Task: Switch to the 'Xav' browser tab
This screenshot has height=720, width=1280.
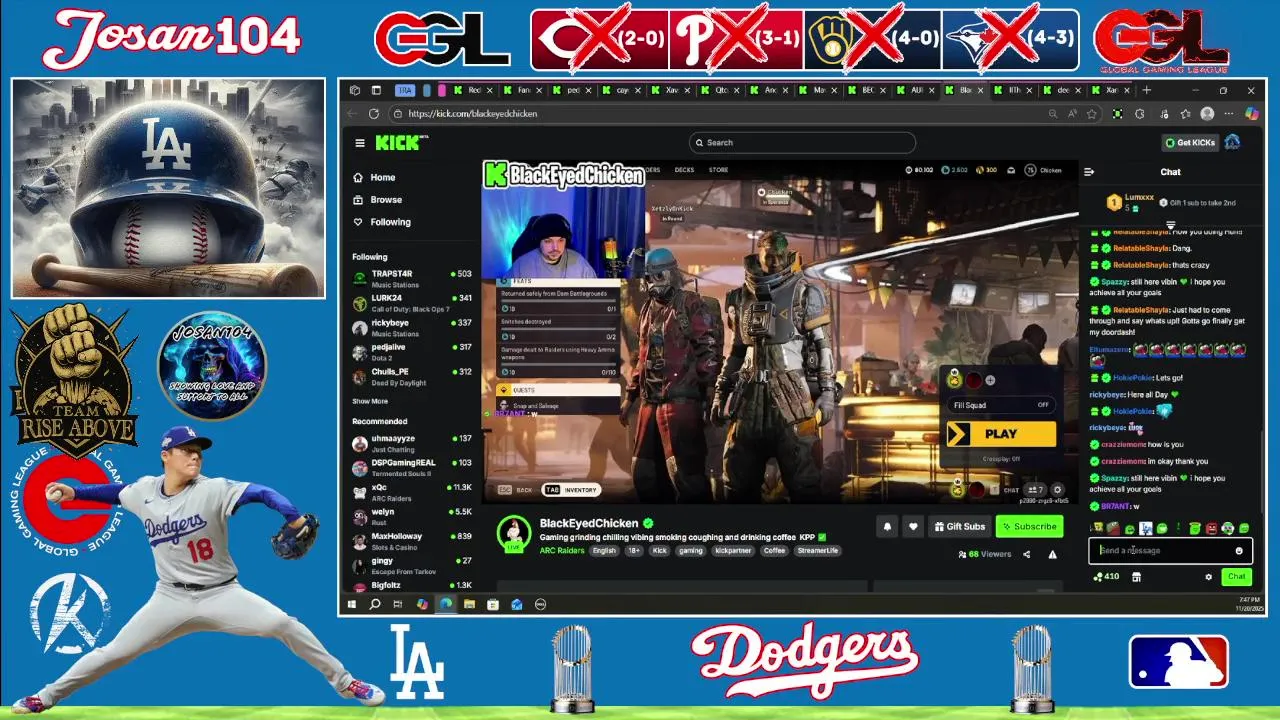Action: (673, 90)
